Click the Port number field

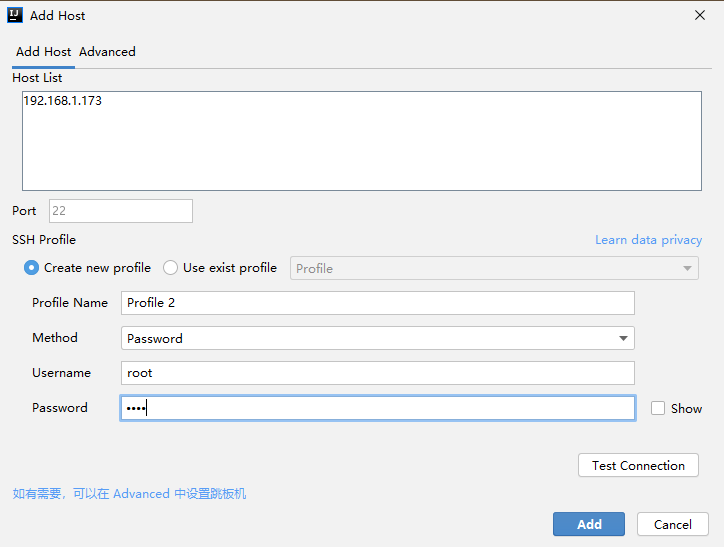120,211
